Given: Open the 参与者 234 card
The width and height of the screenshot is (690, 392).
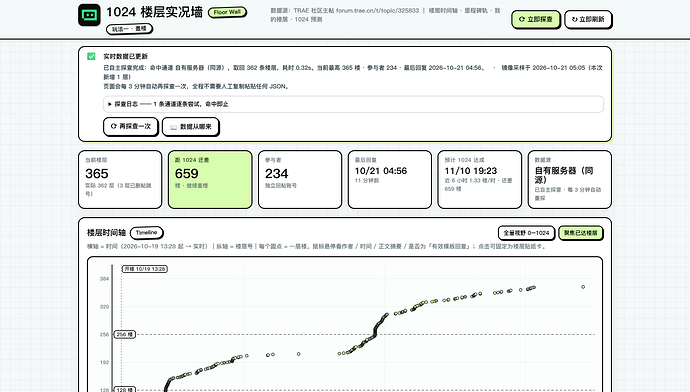Looking at the screenshot, I should tap(300, 179).
